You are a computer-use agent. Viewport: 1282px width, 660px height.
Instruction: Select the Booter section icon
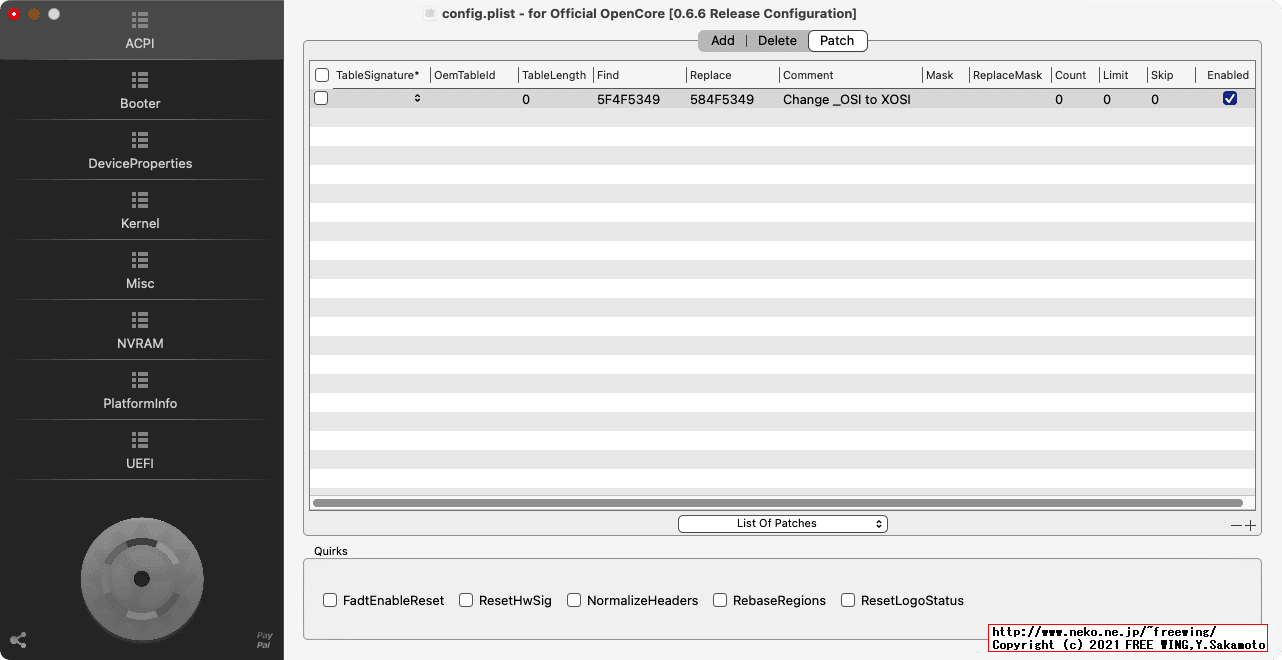(x=140, y=90)
